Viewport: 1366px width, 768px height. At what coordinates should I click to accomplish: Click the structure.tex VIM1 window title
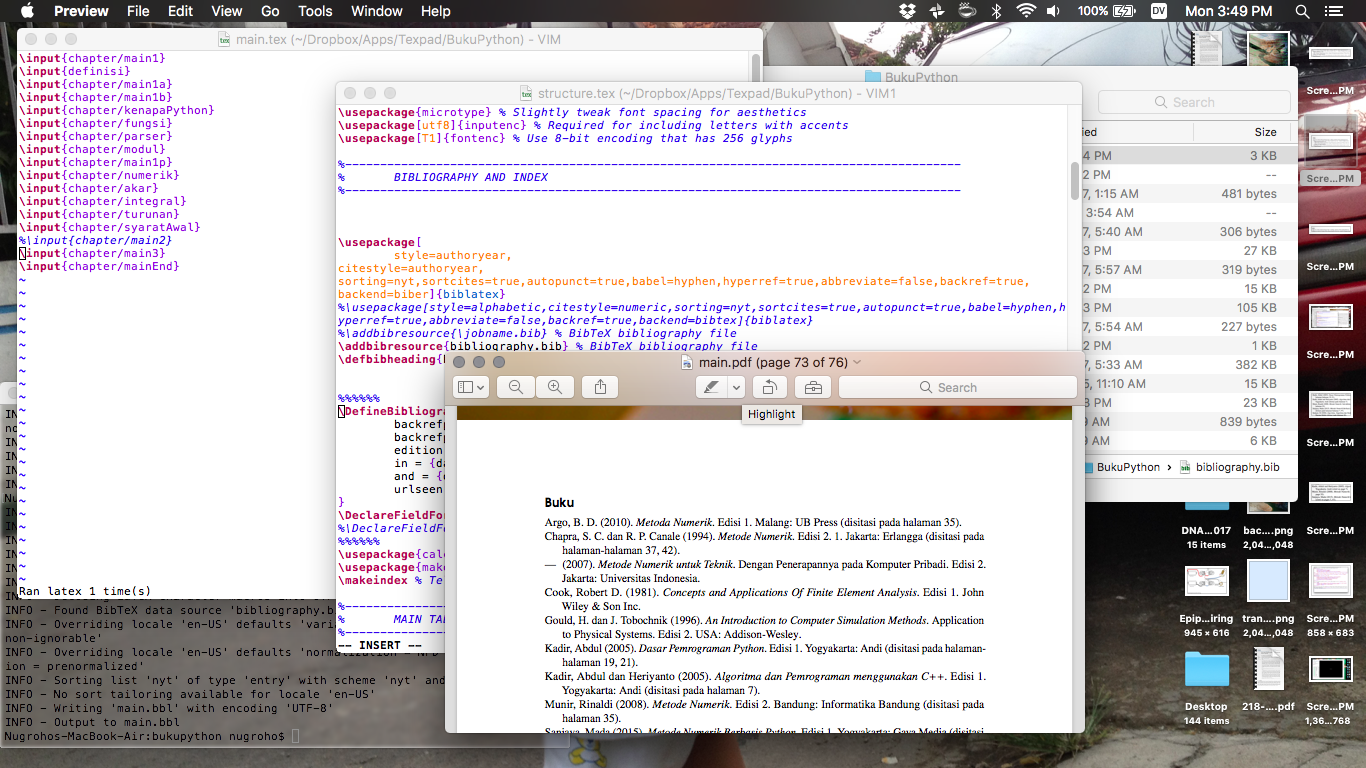click(717, 93)
